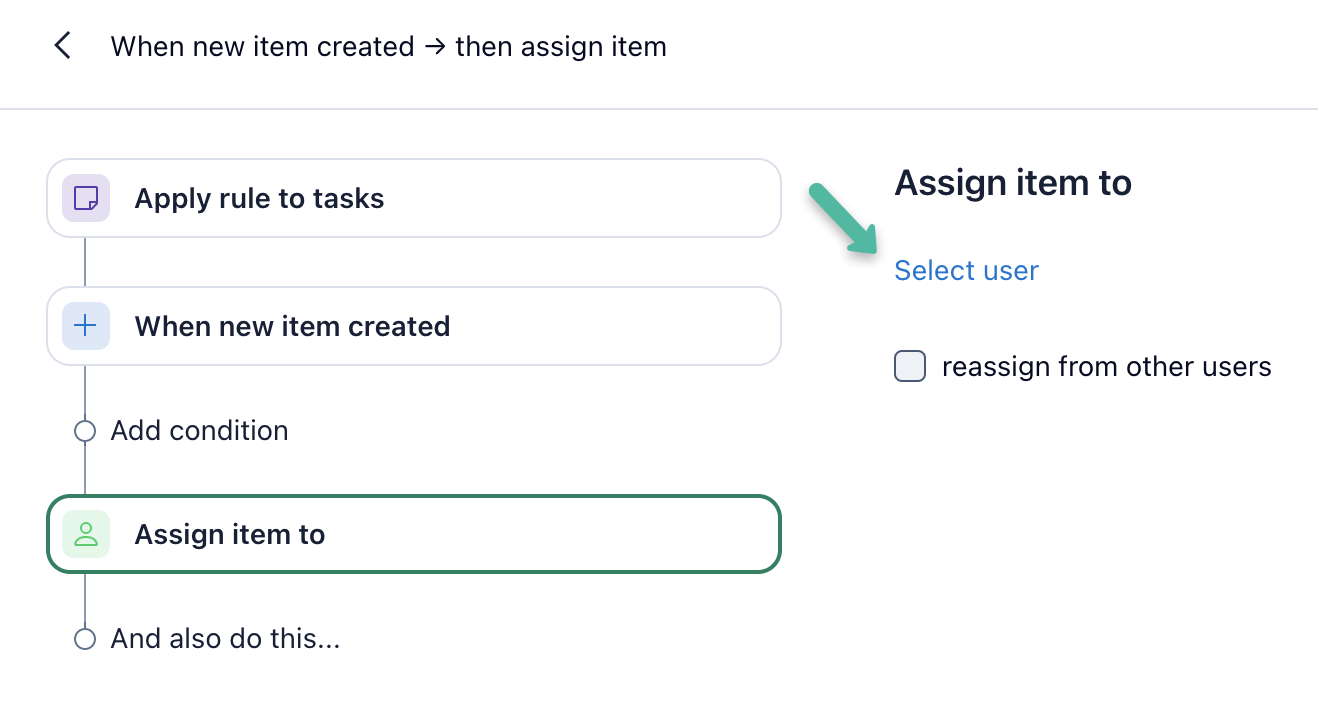Open the Select user picker
The width and height of the screenshot is (1318, 716).
coord(966,271)
